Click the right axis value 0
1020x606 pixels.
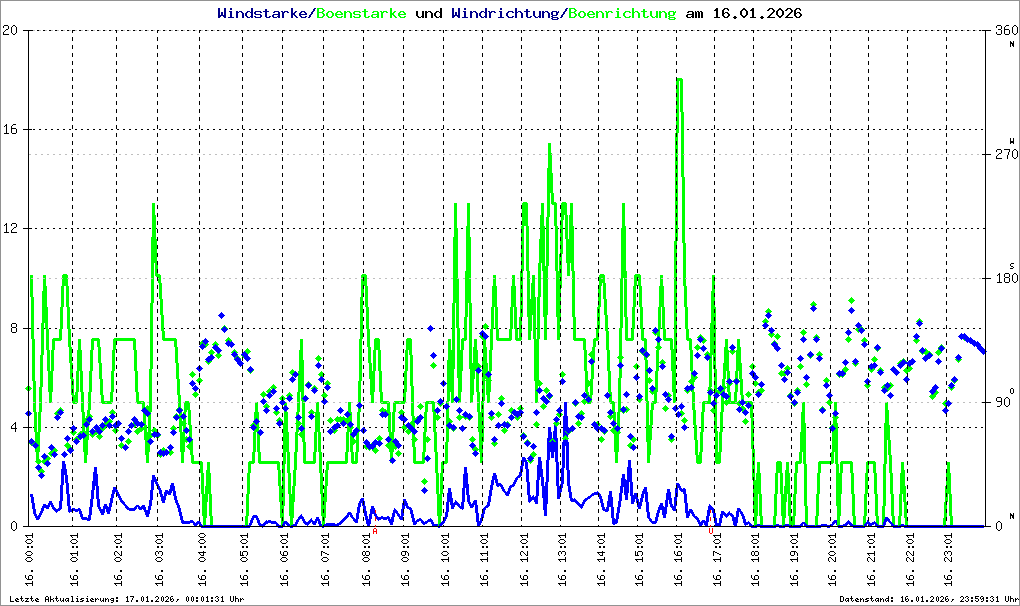pos(999,526)
